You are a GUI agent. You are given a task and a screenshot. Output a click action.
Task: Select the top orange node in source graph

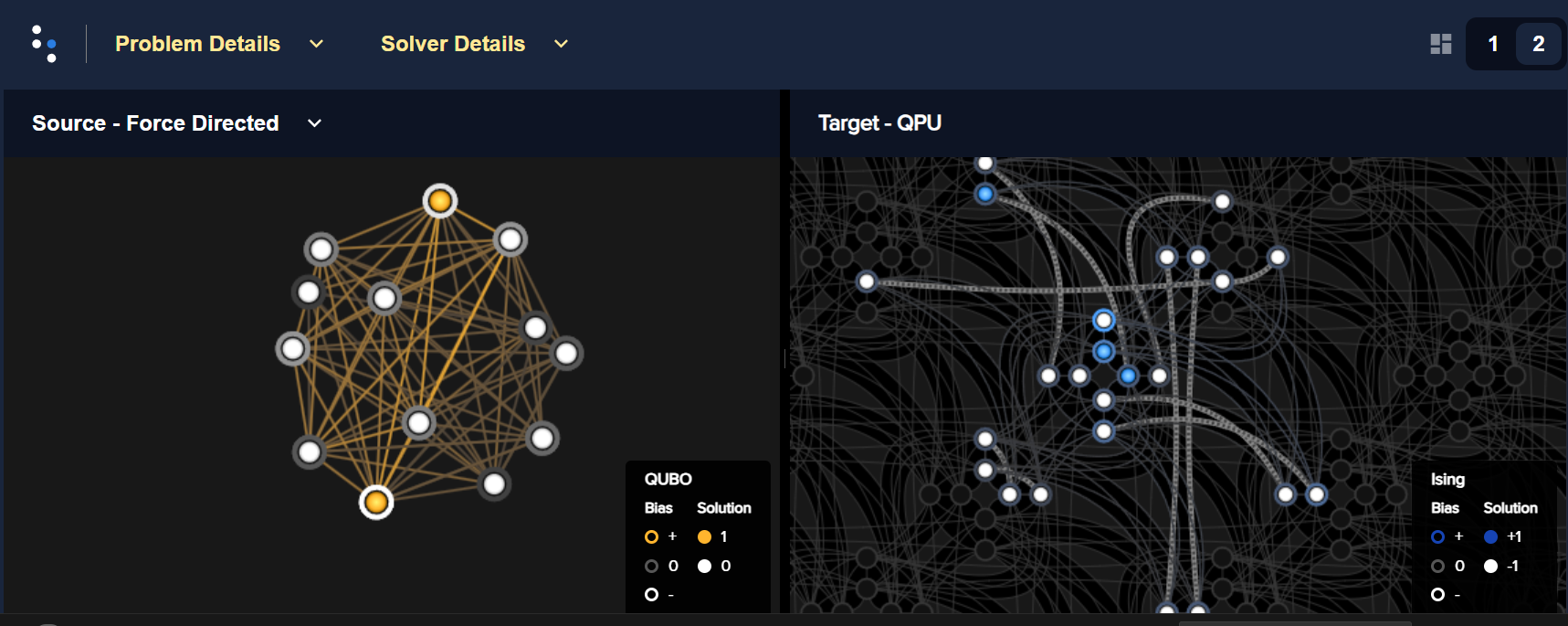440,201
